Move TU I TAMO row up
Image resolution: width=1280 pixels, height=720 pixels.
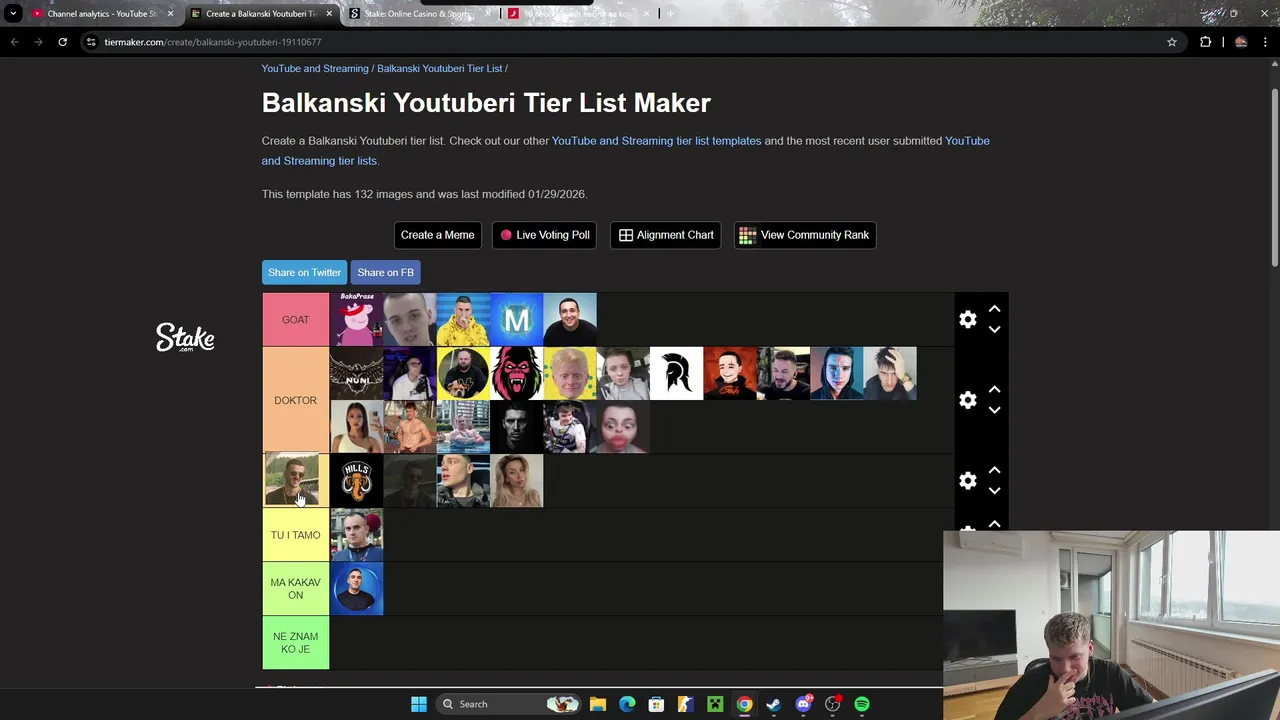(994, 524)
